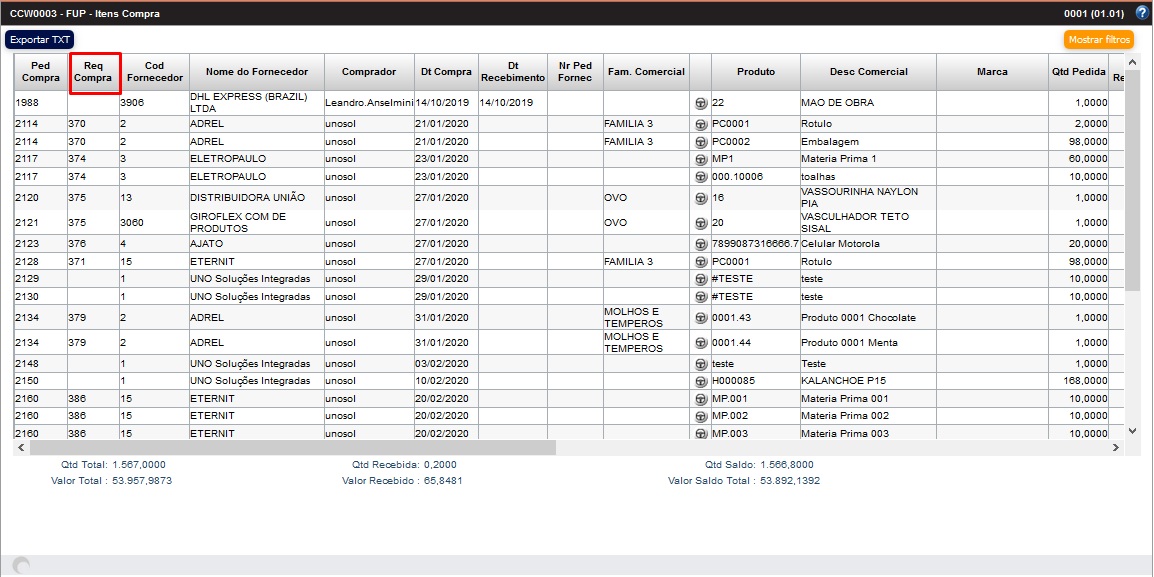Click the Nome do Fornecedor column header
This screenshot has height=577, width=1154.
[256, 72]
